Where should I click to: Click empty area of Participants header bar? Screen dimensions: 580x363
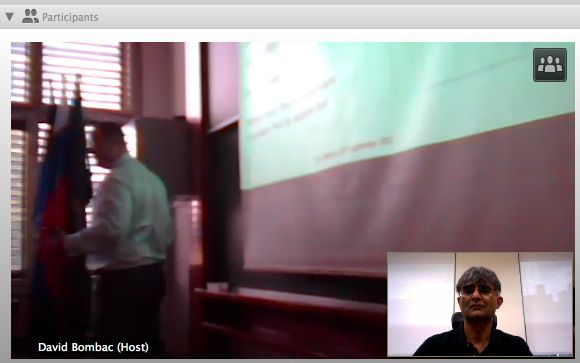tap(333, 17)
